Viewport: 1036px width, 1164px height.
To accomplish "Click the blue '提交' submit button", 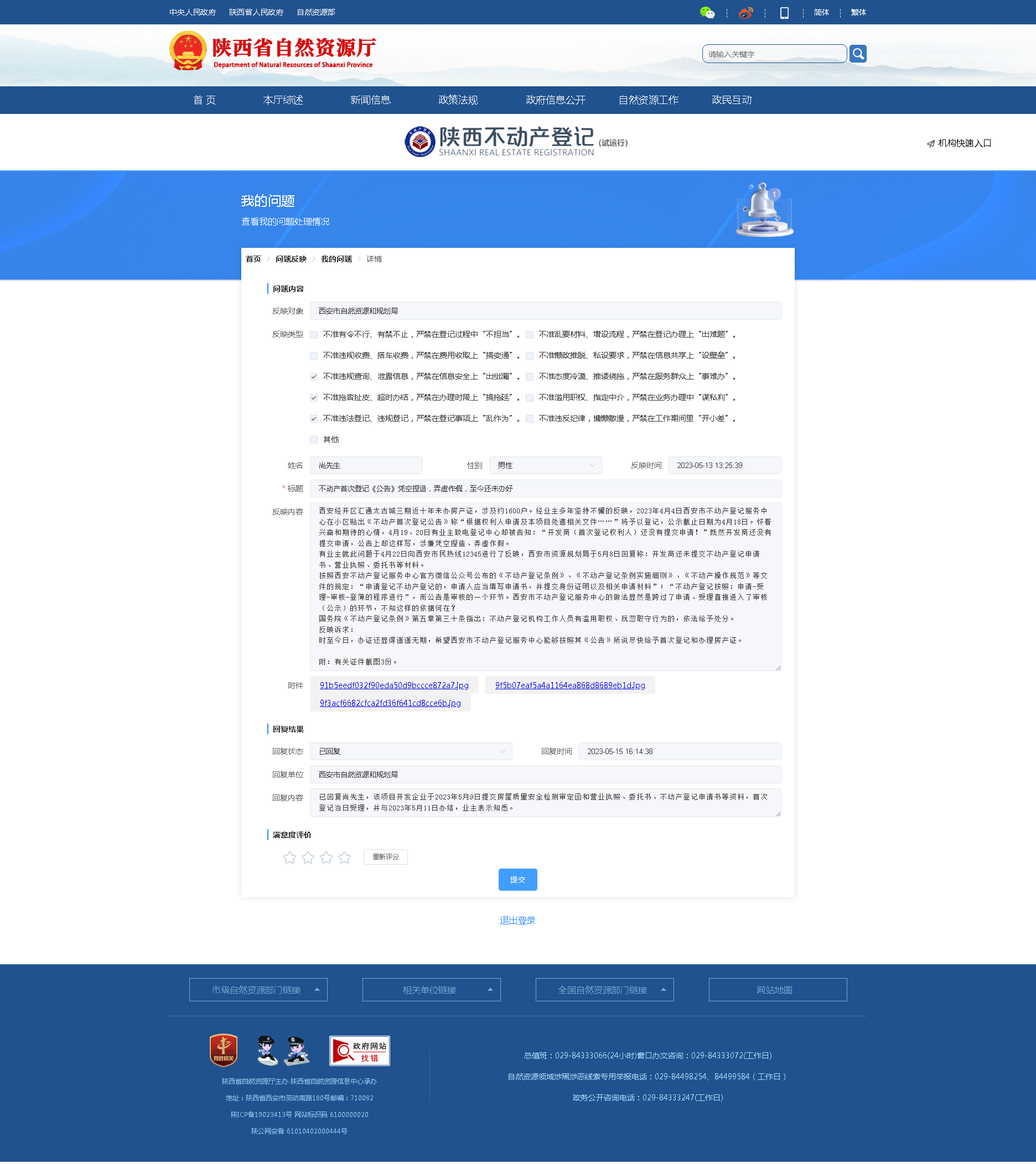I will point(517,880).
